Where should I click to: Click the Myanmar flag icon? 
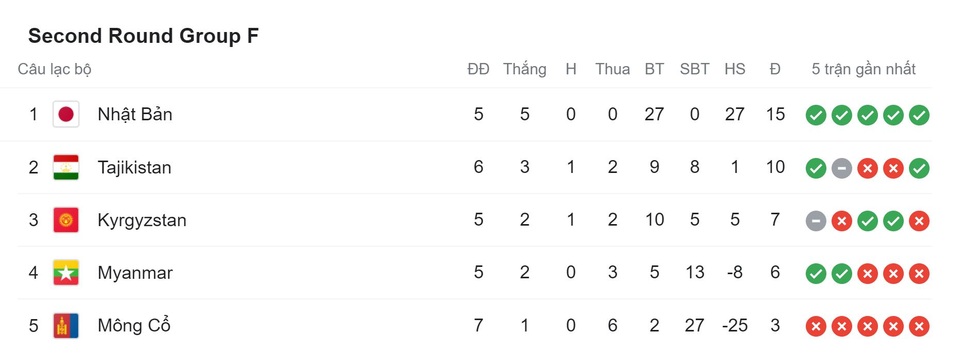point(66,272)
